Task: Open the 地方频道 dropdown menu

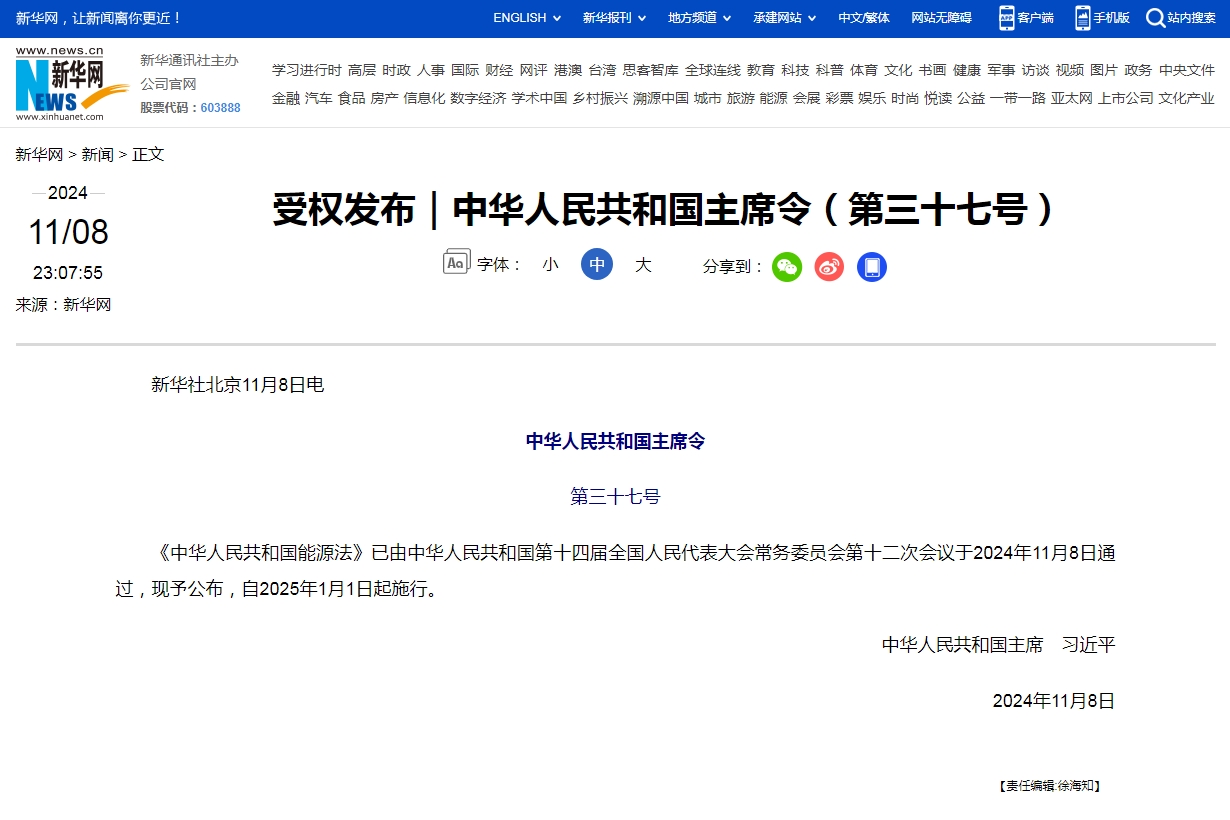Action: pos(699,18)
